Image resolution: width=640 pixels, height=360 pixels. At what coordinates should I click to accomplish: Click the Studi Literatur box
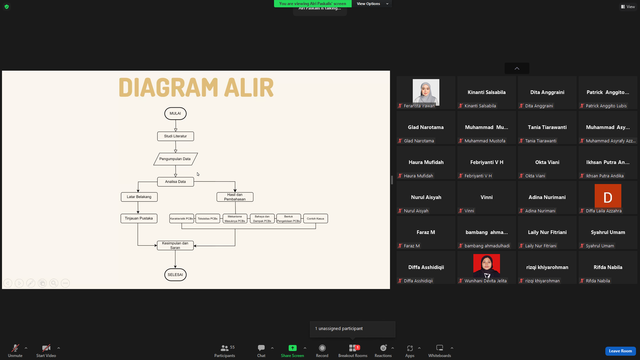point(176,136)
